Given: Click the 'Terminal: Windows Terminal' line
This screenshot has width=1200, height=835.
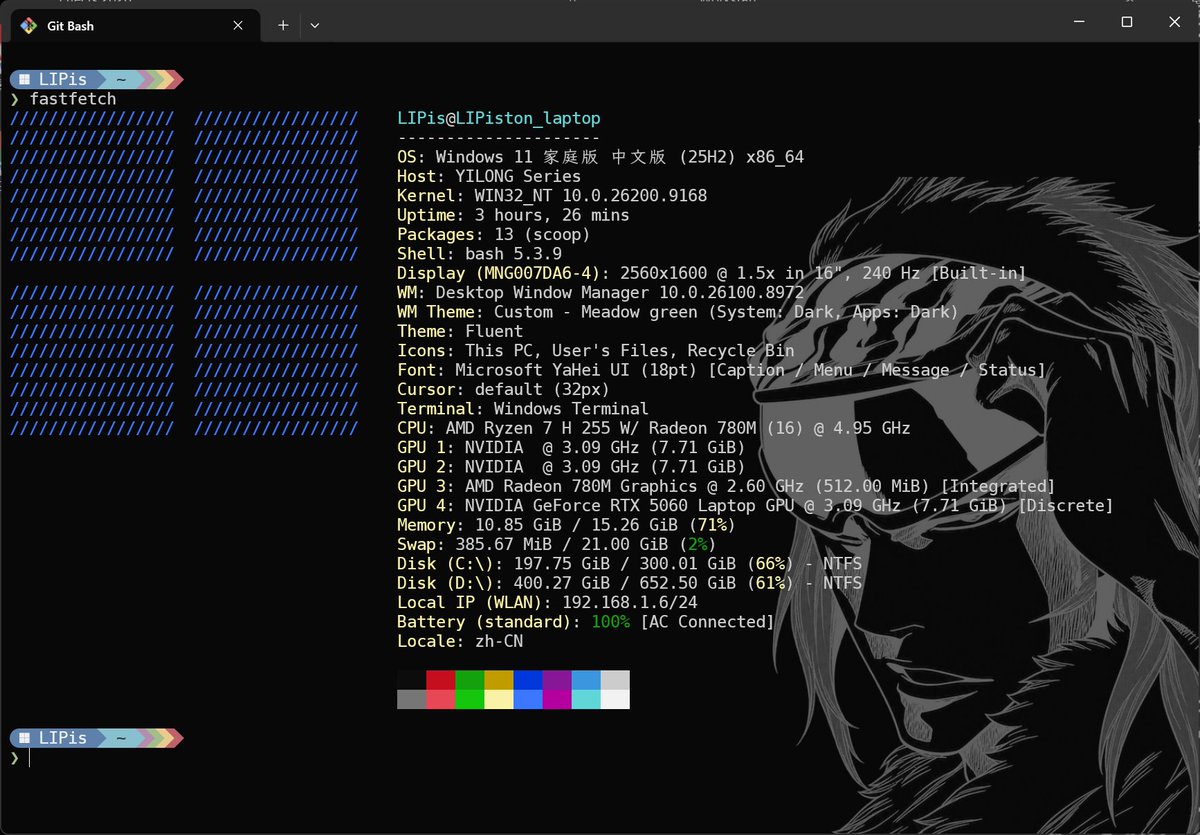Looking at the screenshot, I should 523,408.
